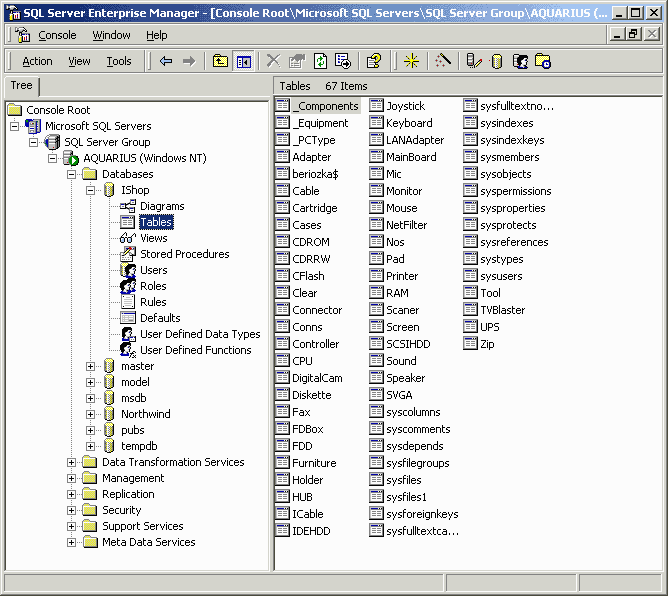Image resolution: width=668 pixels, height=596 pixels.
Task: Collapse the IShop database node
Action: [x=91, y=190]
